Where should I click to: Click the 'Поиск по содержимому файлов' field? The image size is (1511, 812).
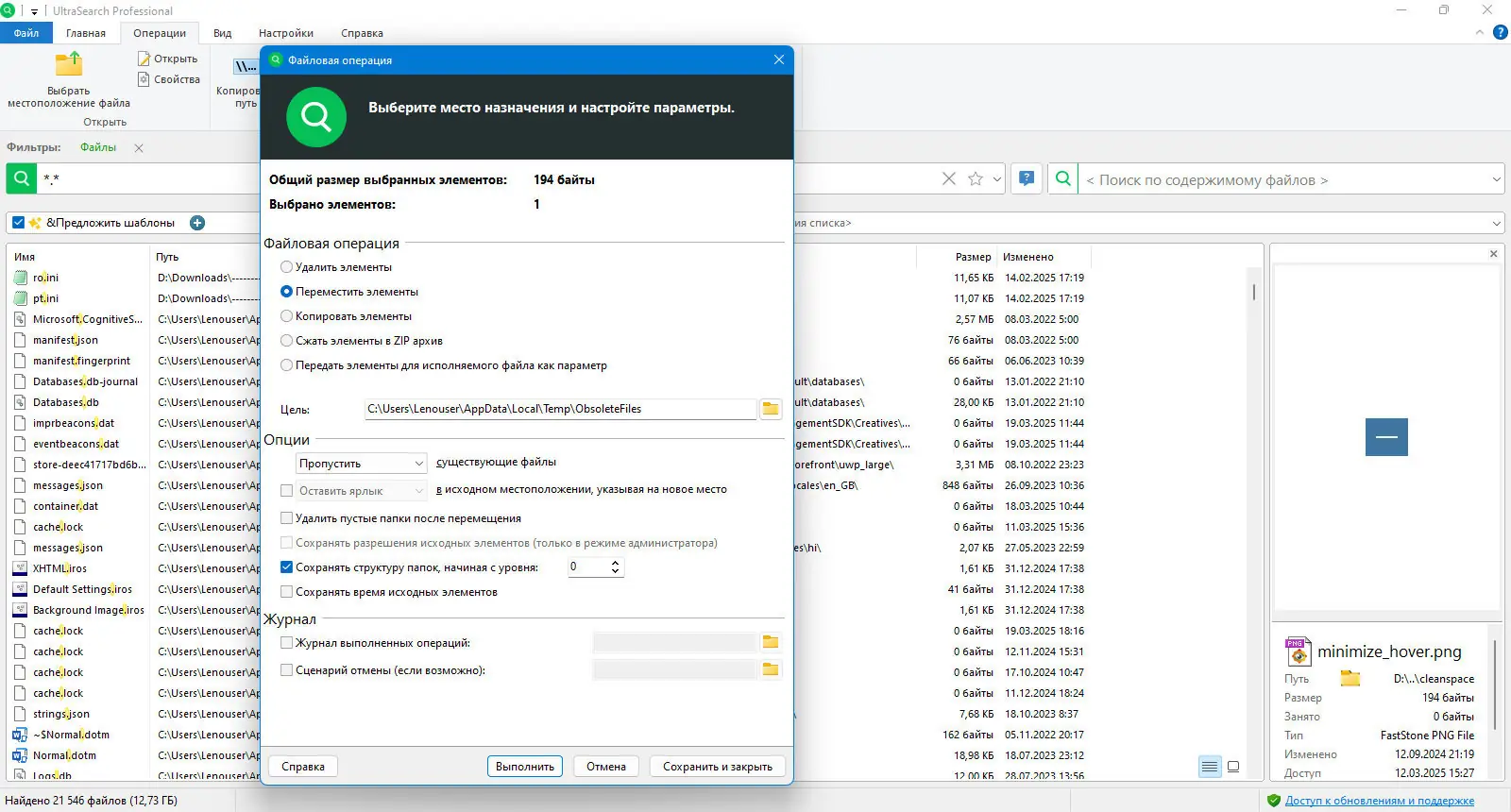pyautogui.click(x=1284, y=179)
